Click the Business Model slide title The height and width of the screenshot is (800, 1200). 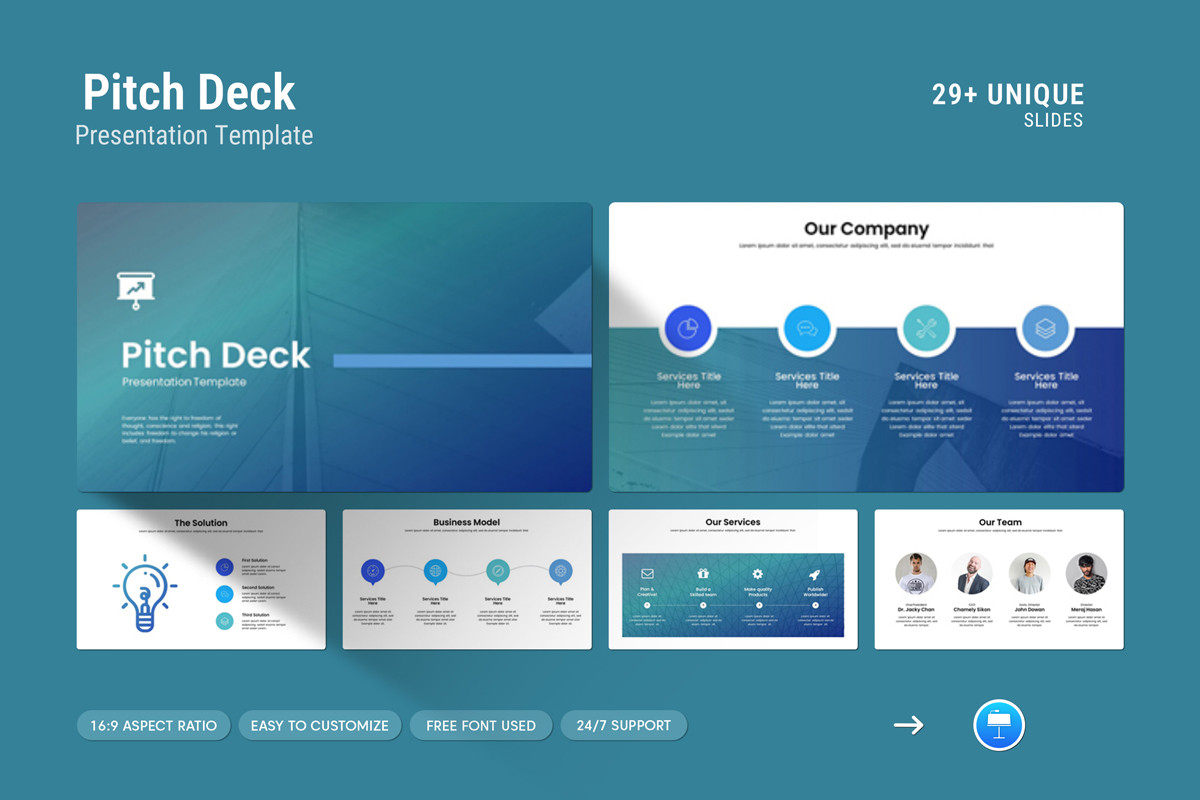tap(467, 522)
